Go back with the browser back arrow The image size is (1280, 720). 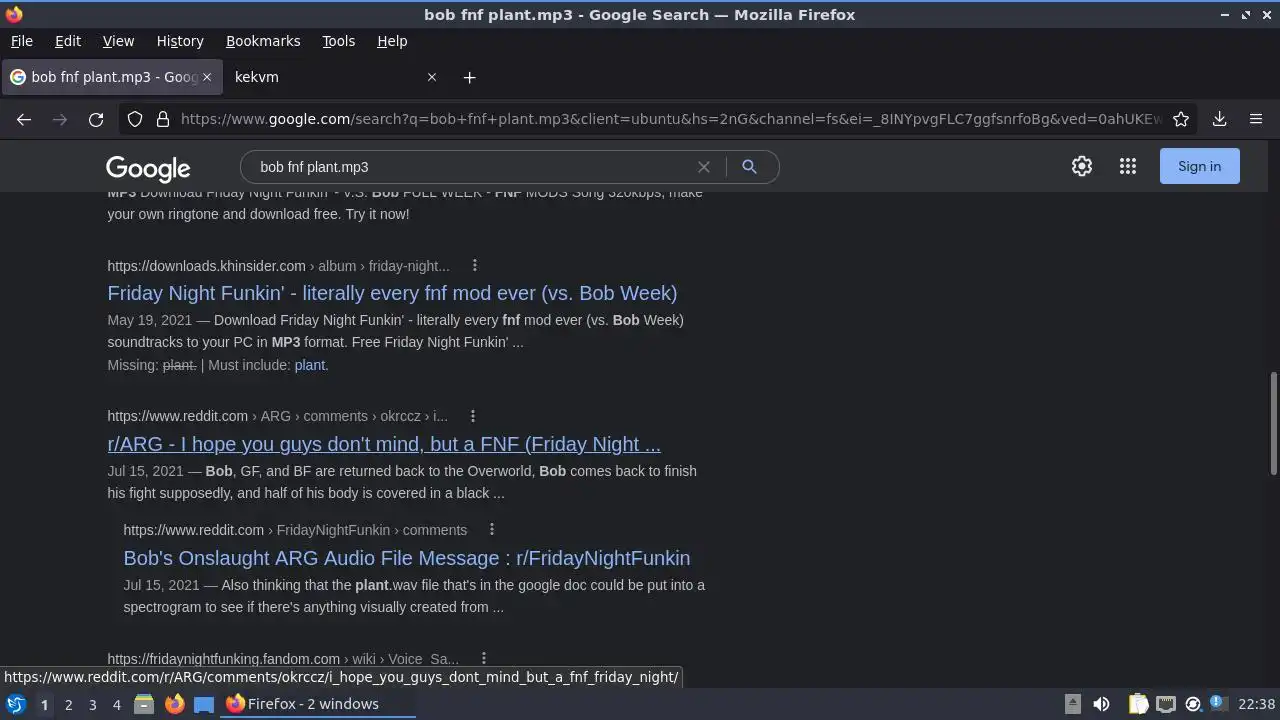click(24, 119)
